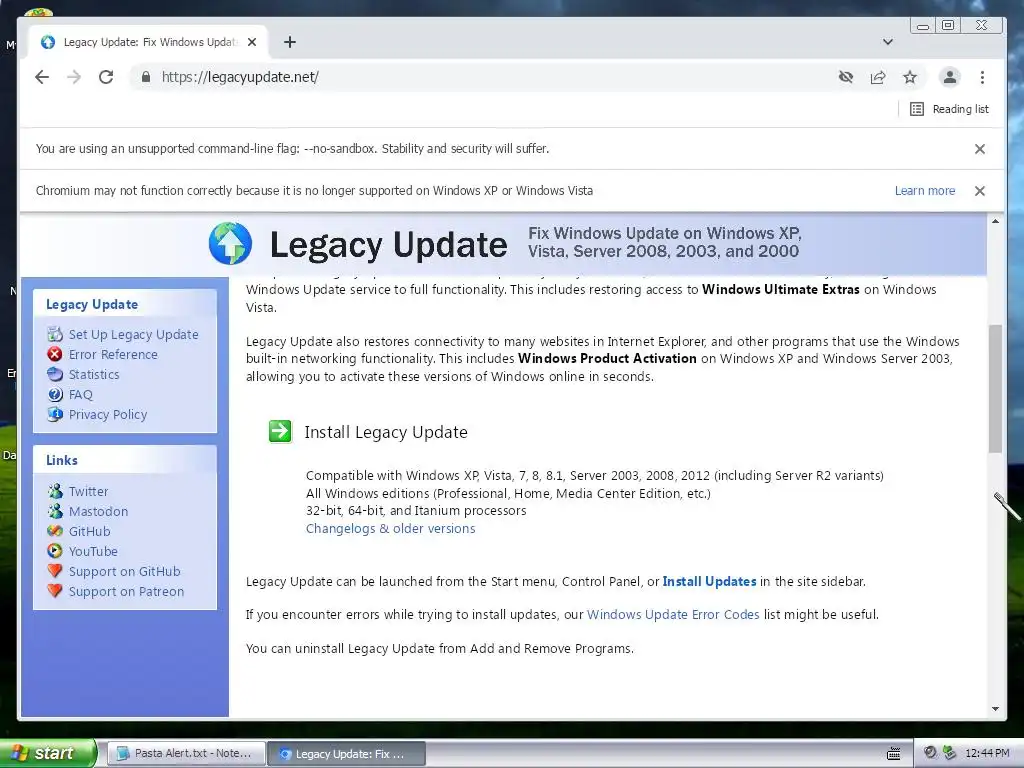Follow the Install Updates link
The width and height of the screenshot is (1024, 768).
709,581
